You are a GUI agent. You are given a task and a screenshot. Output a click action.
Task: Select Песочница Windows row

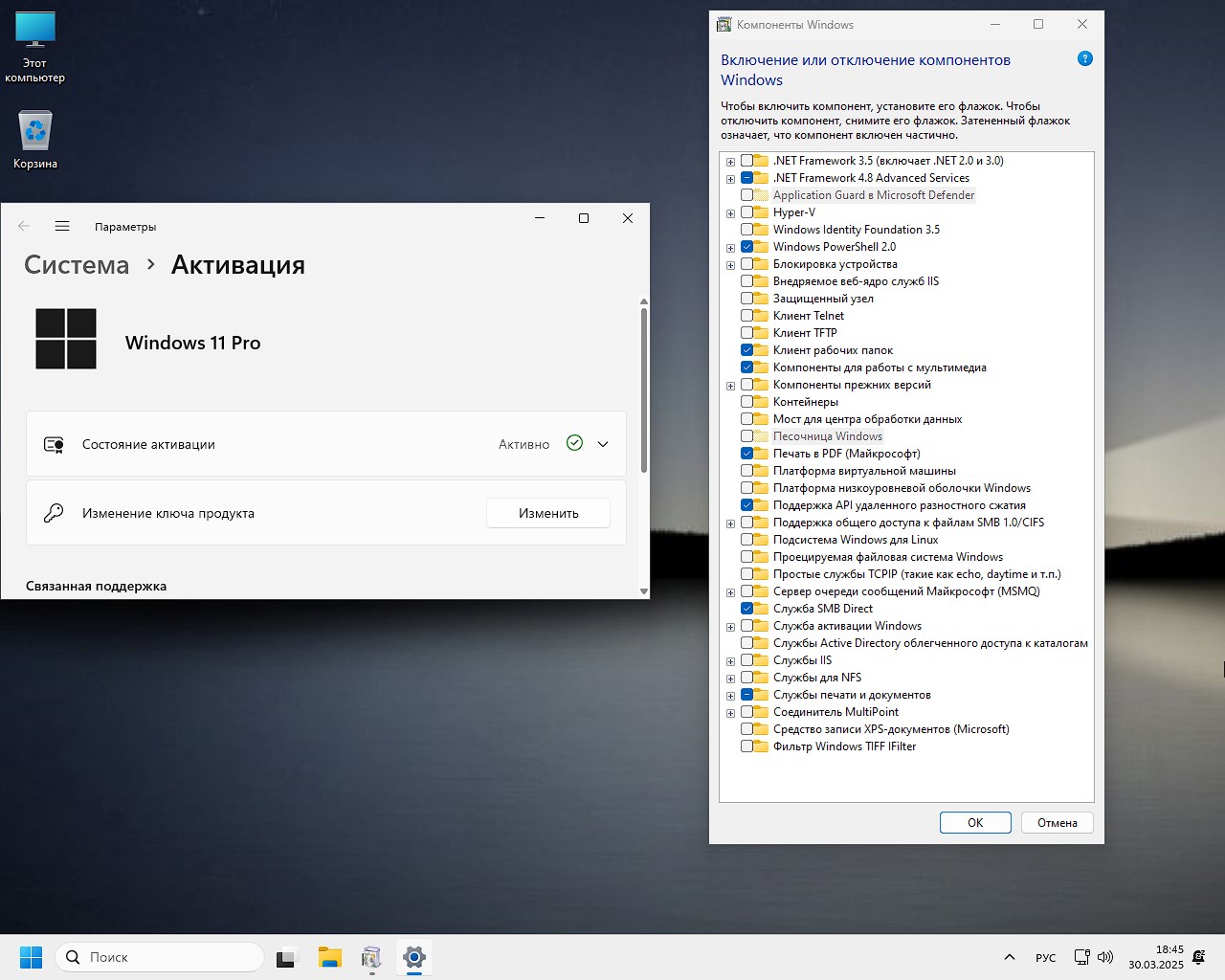point(828,436)
